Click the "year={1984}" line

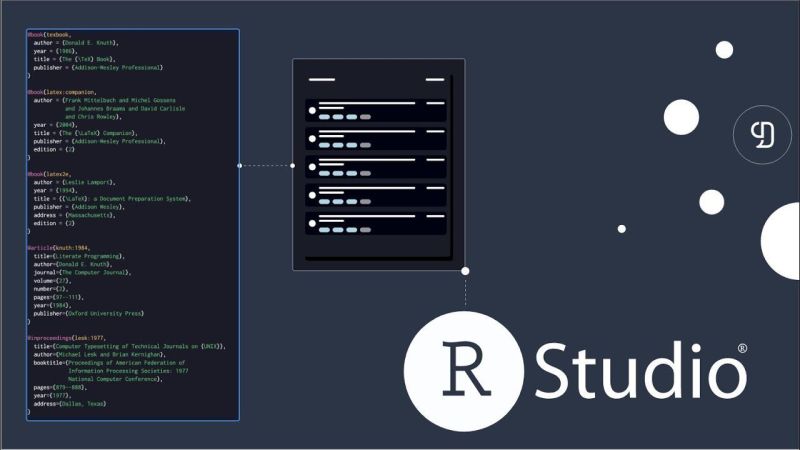[53, 305]
